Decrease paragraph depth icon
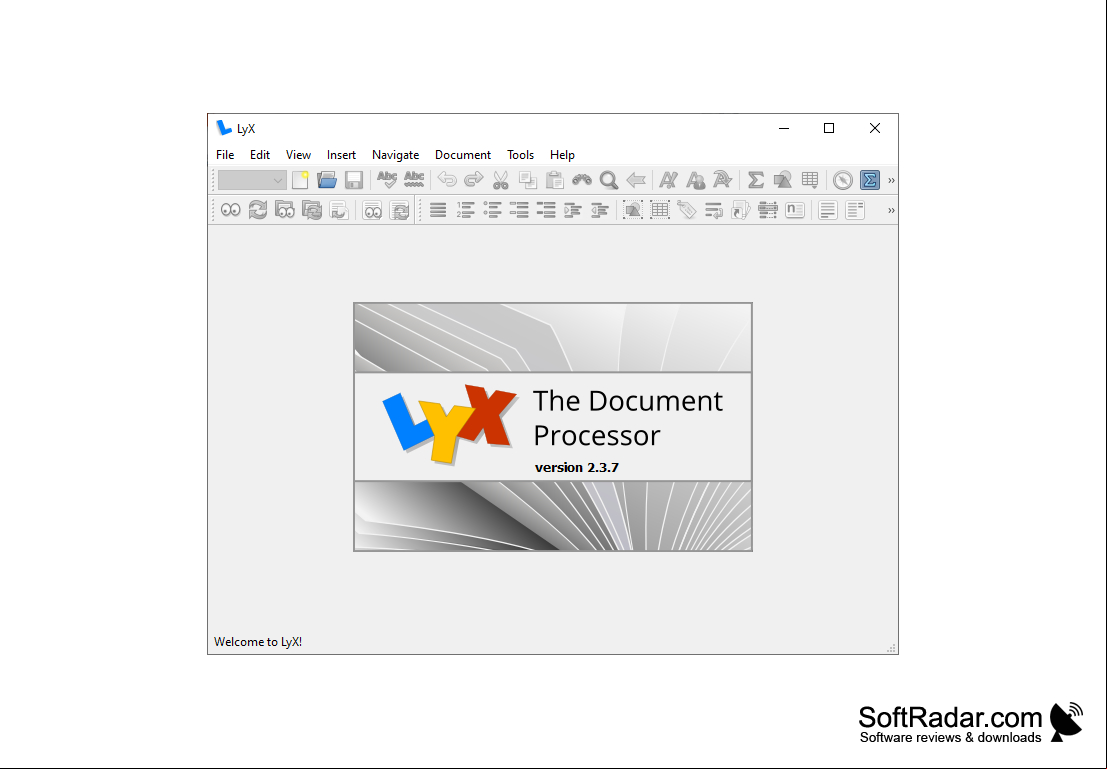The width and height of the screenshot is (1107, 769). [x=599, y=210]
